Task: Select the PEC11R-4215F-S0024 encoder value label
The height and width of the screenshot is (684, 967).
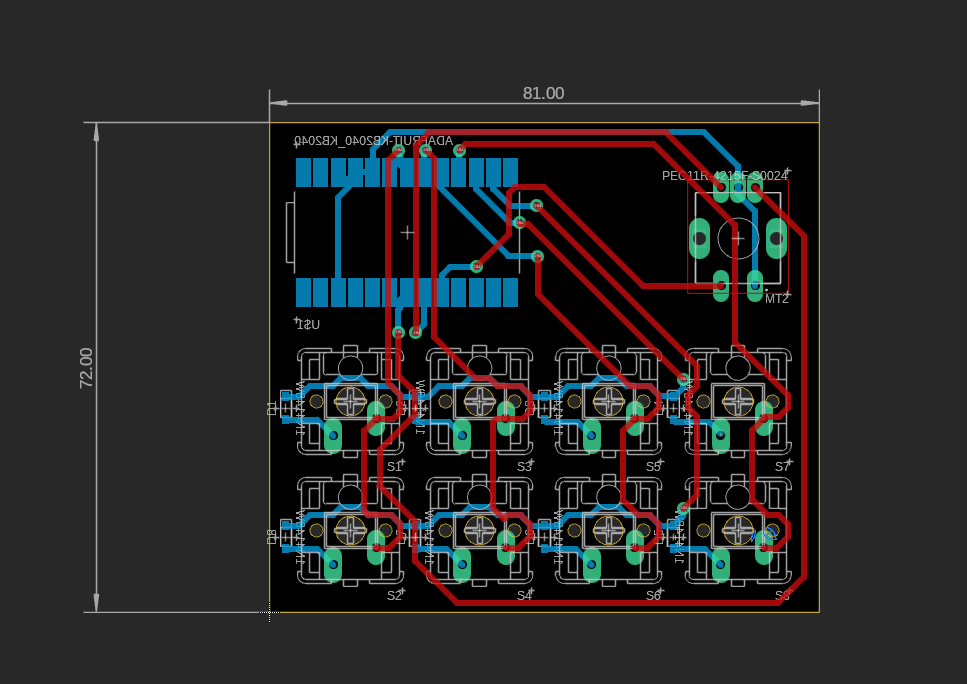Action: [724, 175]
